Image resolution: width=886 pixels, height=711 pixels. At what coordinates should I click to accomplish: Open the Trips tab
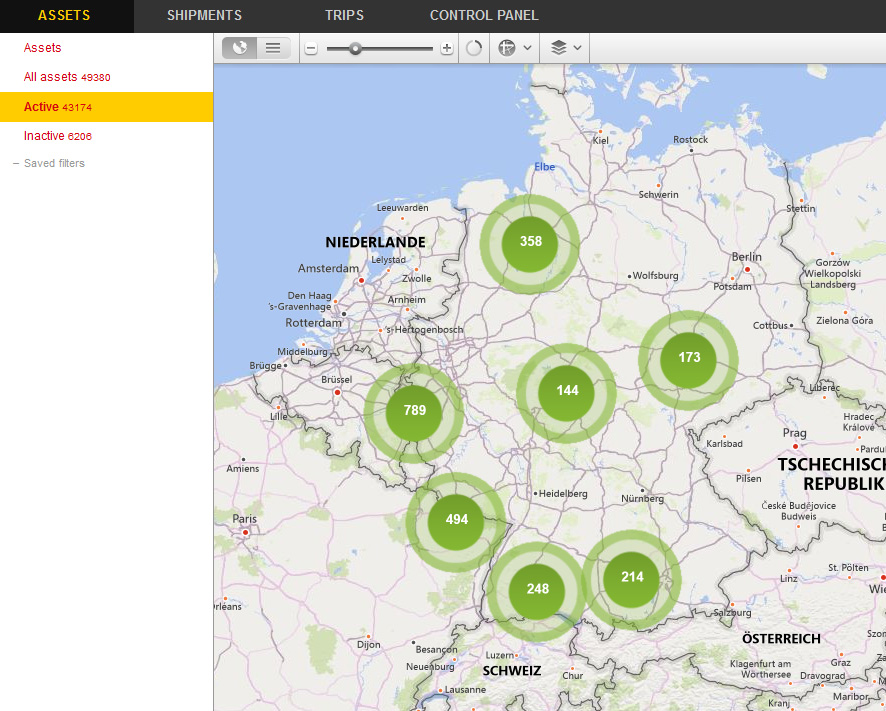point(344,16)
